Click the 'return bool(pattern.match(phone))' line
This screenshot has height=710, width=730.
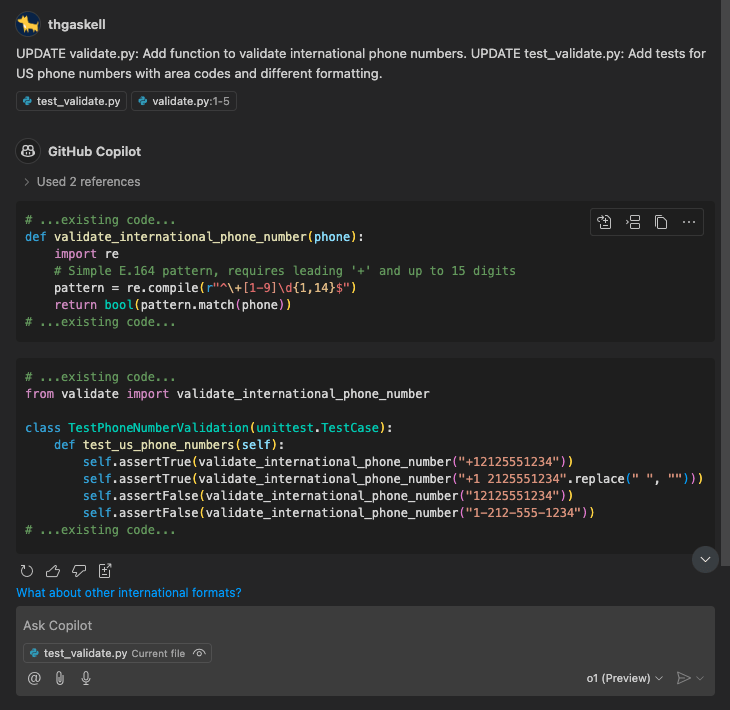point(173,305)
